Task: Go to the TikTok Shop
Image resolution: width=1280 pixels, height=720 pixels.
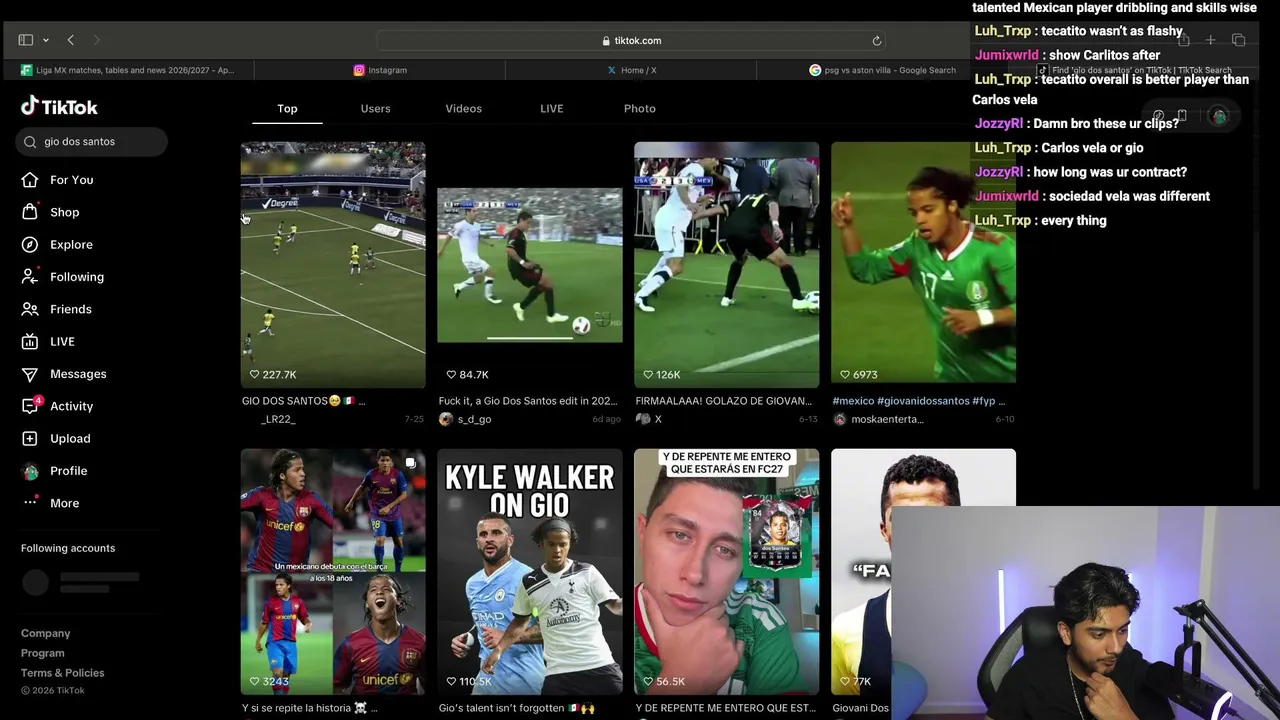Action: point(51,212)
